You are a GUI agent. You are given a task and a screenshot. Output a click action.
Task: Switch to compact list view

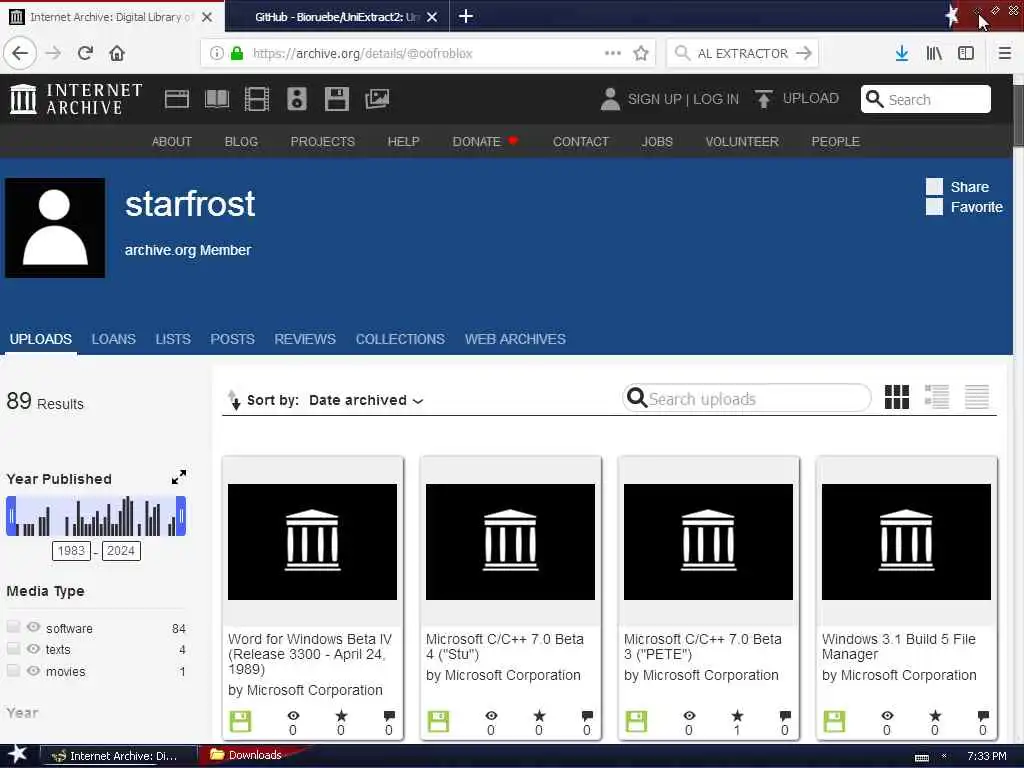coord(977,396)
